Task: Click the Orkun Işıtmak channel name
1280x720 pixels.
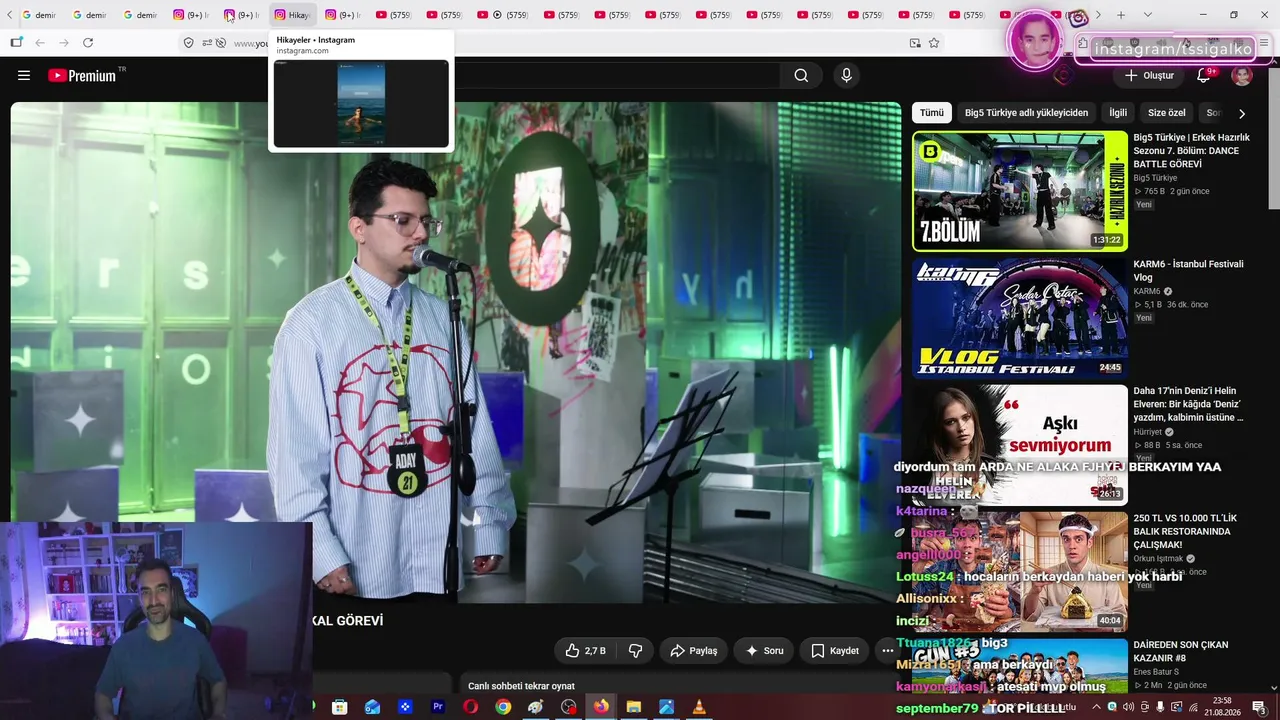Action: (1158, 559)
